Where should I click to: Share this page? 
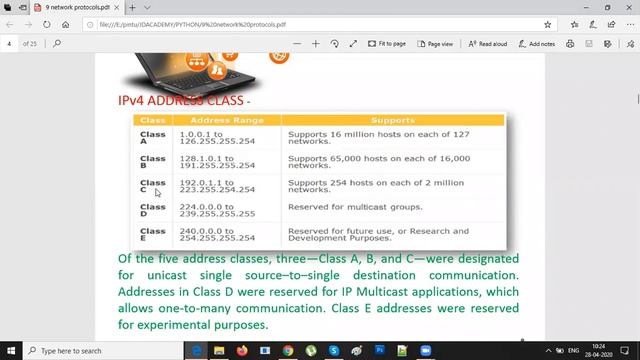coord(611,24)
